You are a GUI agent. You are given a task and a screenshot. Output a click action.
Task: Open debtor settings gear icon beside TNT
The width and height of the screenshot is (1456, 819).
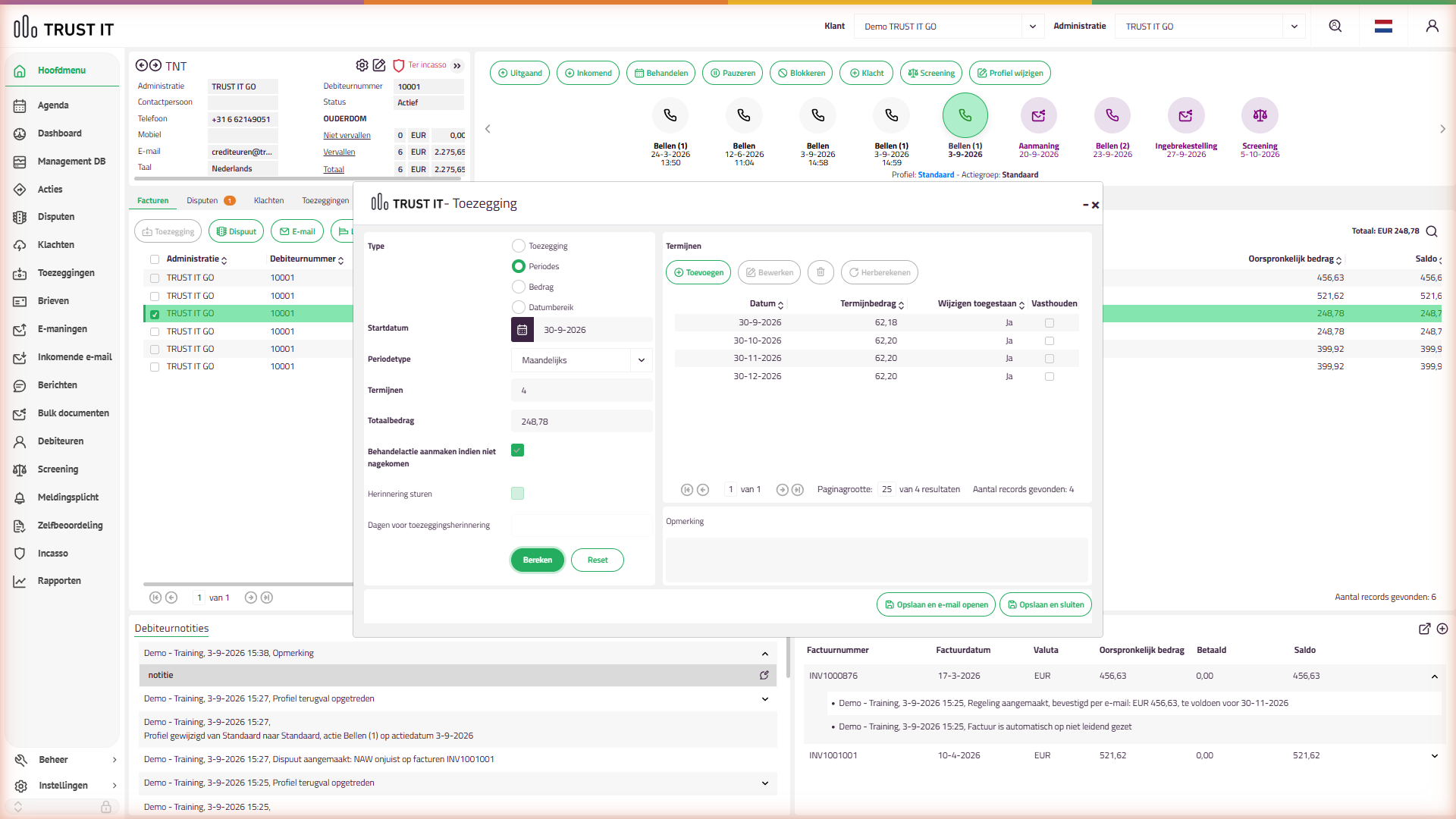coord(362,65)
